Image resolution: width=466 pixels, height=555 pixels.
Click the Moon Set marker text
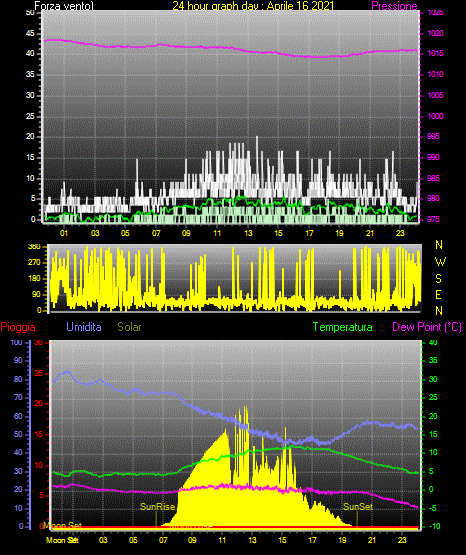click(x=62, y=526)
